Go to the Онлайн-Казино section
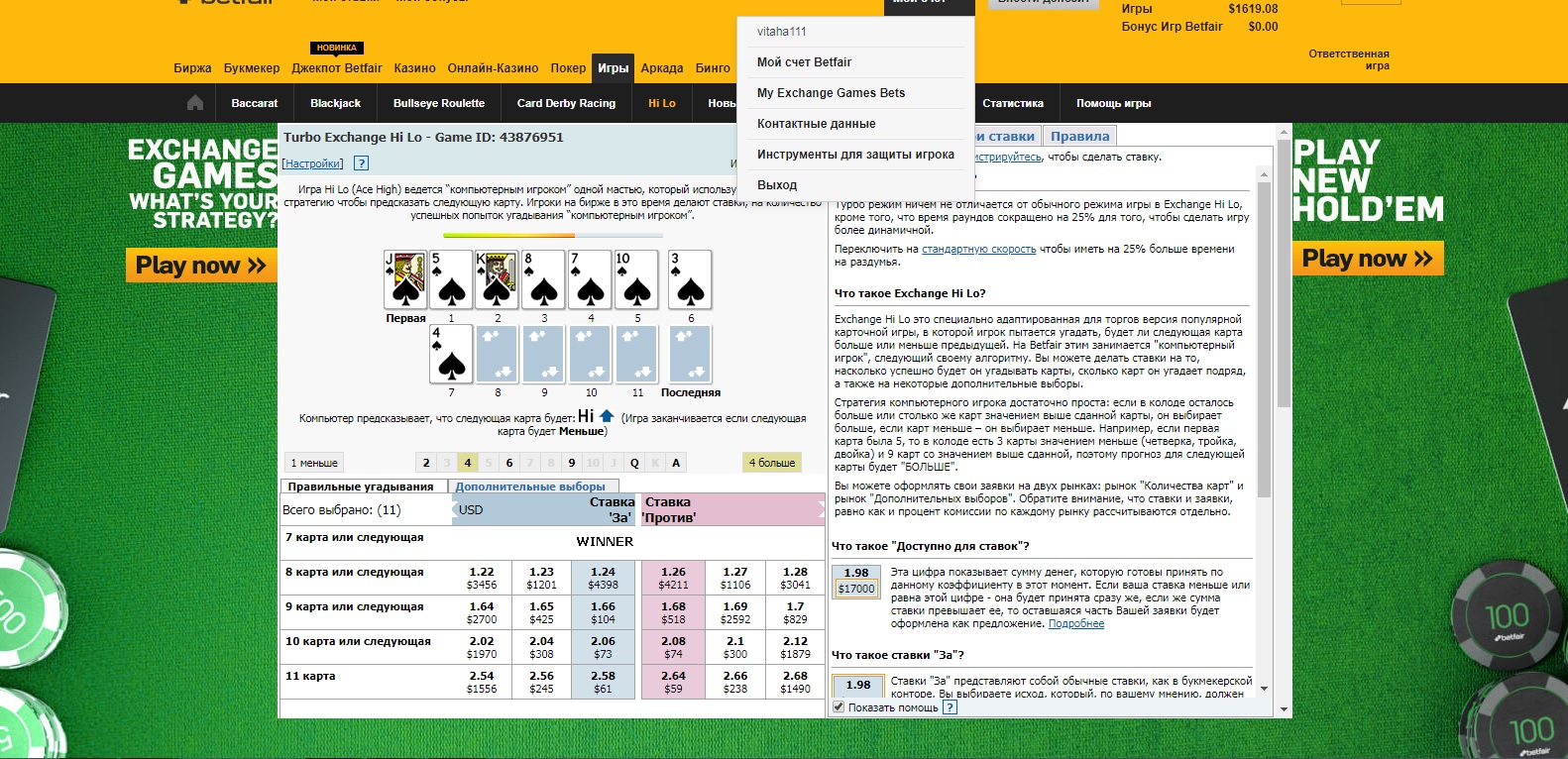Screen dimensions: 1568x759 (493, 68)
